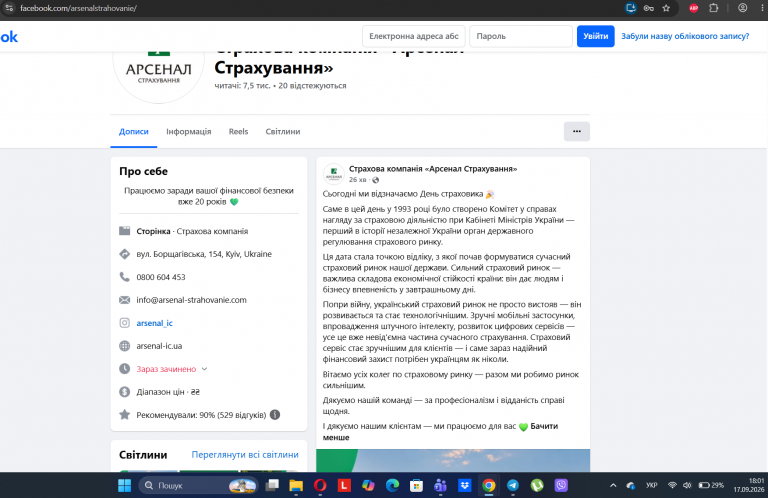Click the '20 відстежуються' following count
This screenshot has width=768, height=498.
click(312, 86)
